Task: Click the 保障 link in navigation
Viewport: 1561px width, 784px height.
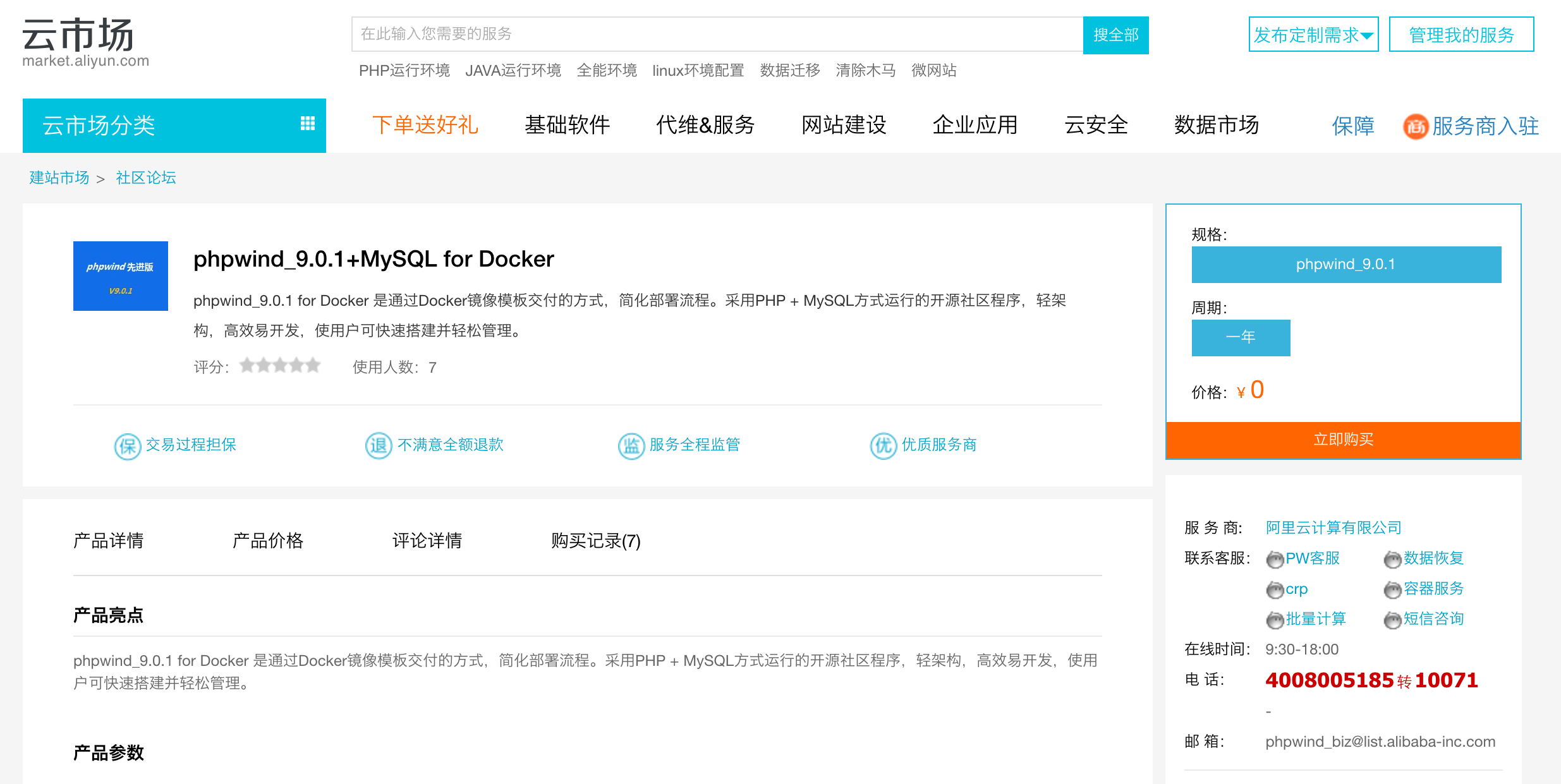Action: click(x=1353, y=126)
